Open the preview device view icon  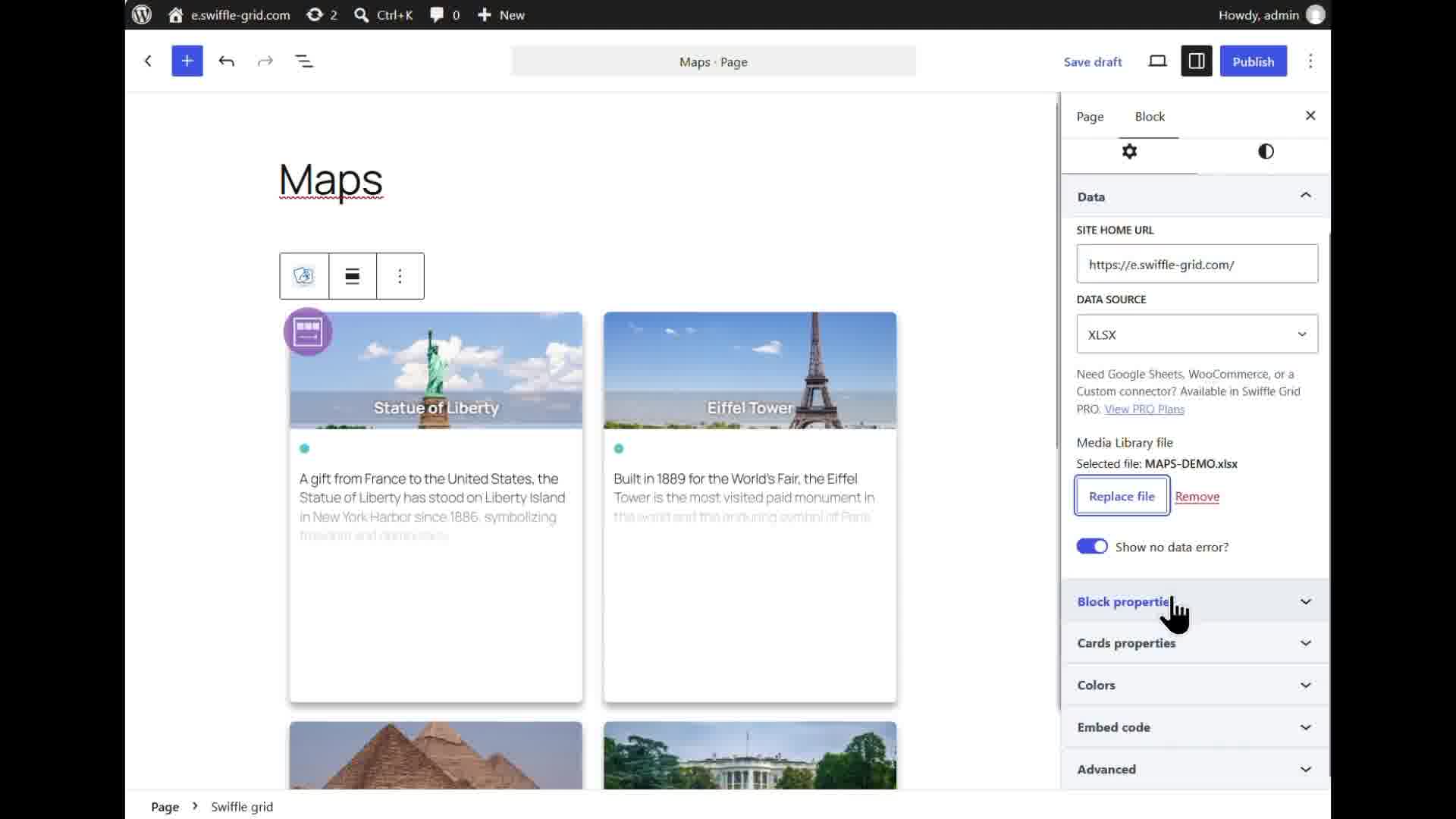[1157, 61]
